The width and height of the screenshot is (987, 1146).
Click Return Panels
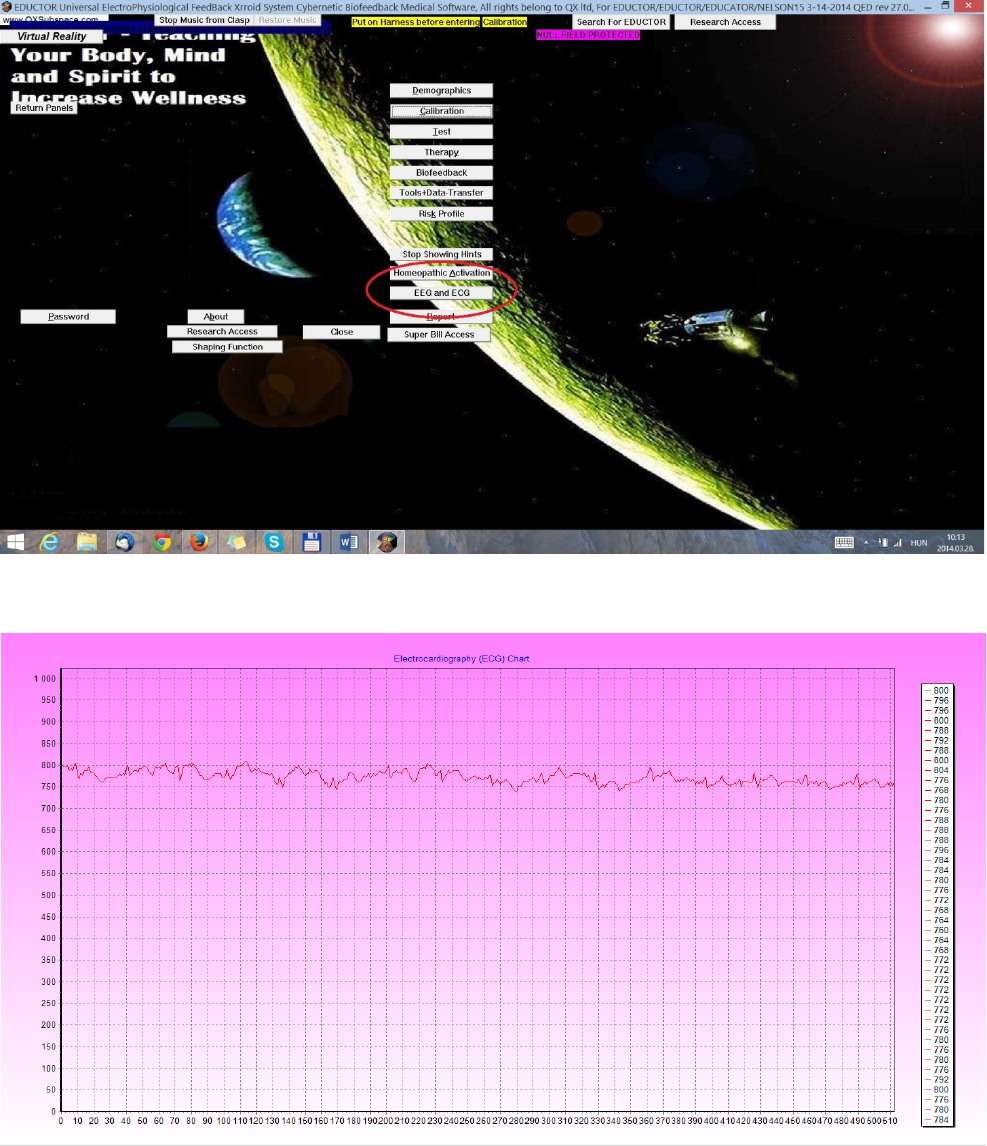pos(45,107)
